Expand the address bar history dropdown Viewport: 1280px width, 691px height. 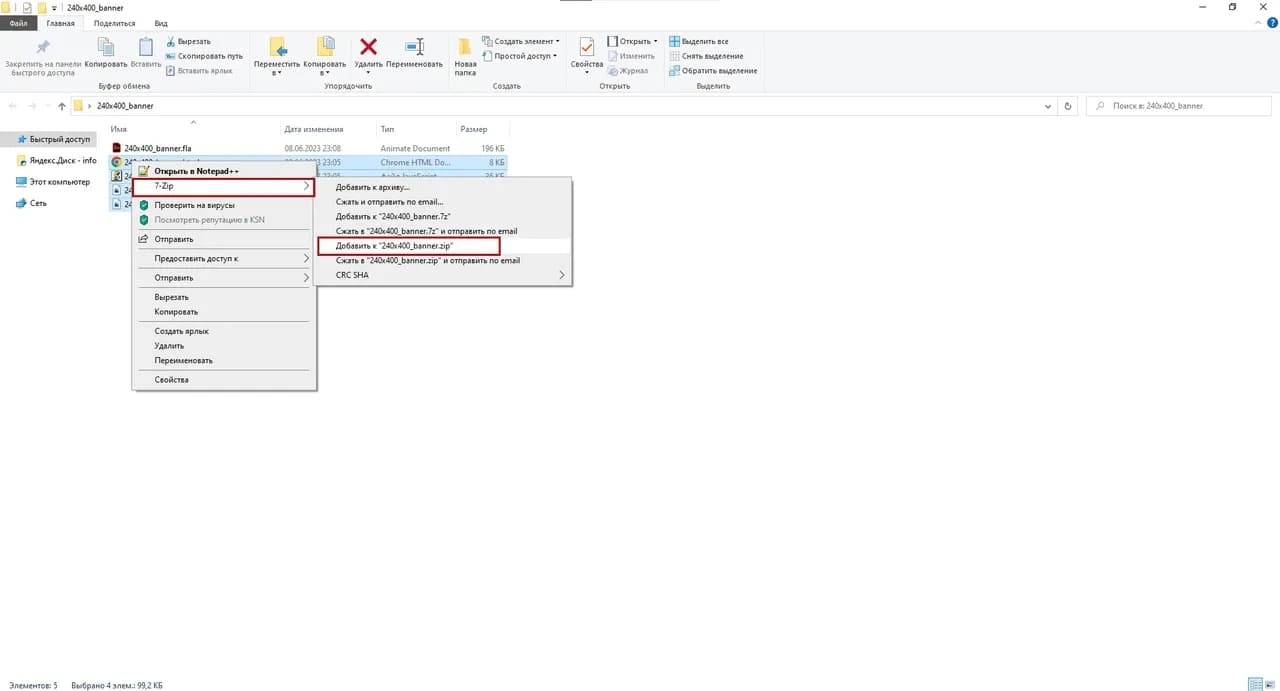tap(1048, 105)
